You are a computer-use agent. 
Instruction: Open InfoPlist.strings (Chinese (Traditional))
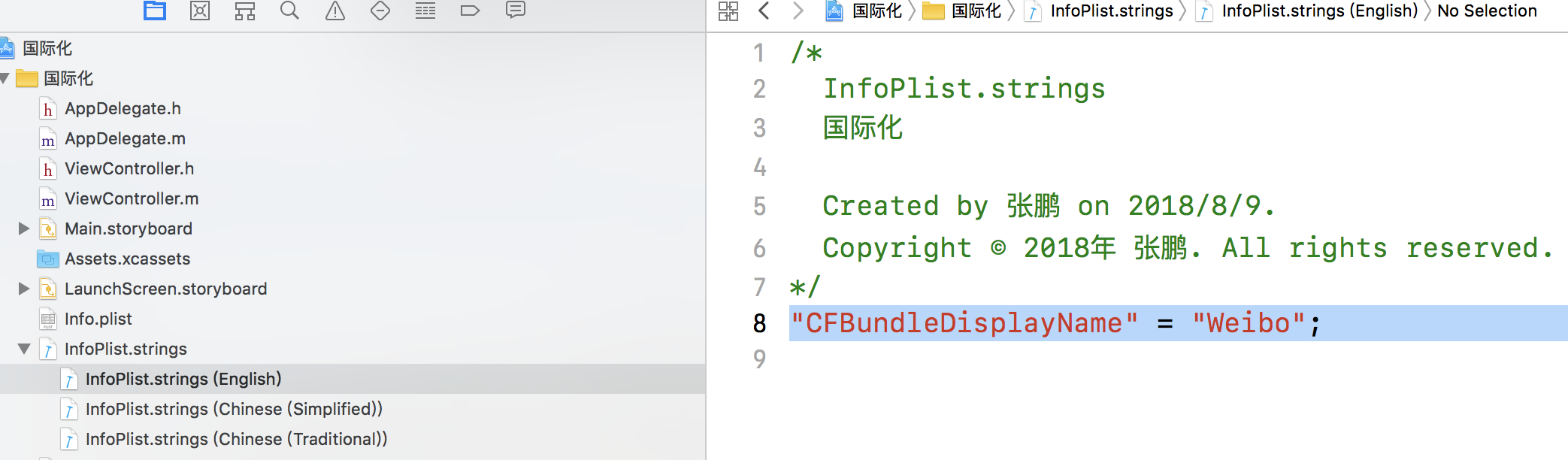click(x=236, y=439)
